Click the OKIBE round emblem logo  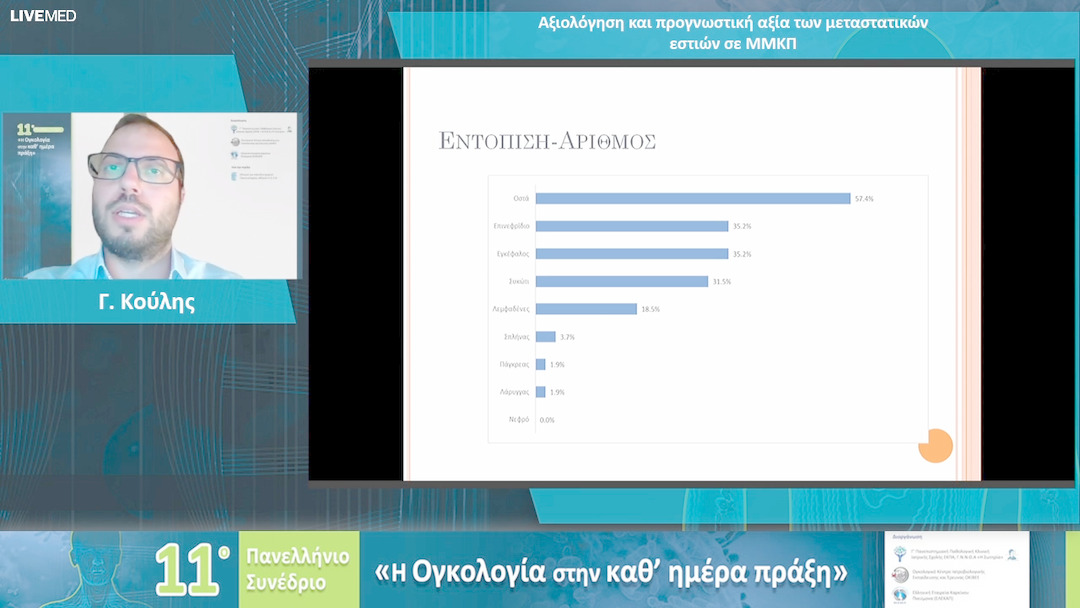pos(898,574)
